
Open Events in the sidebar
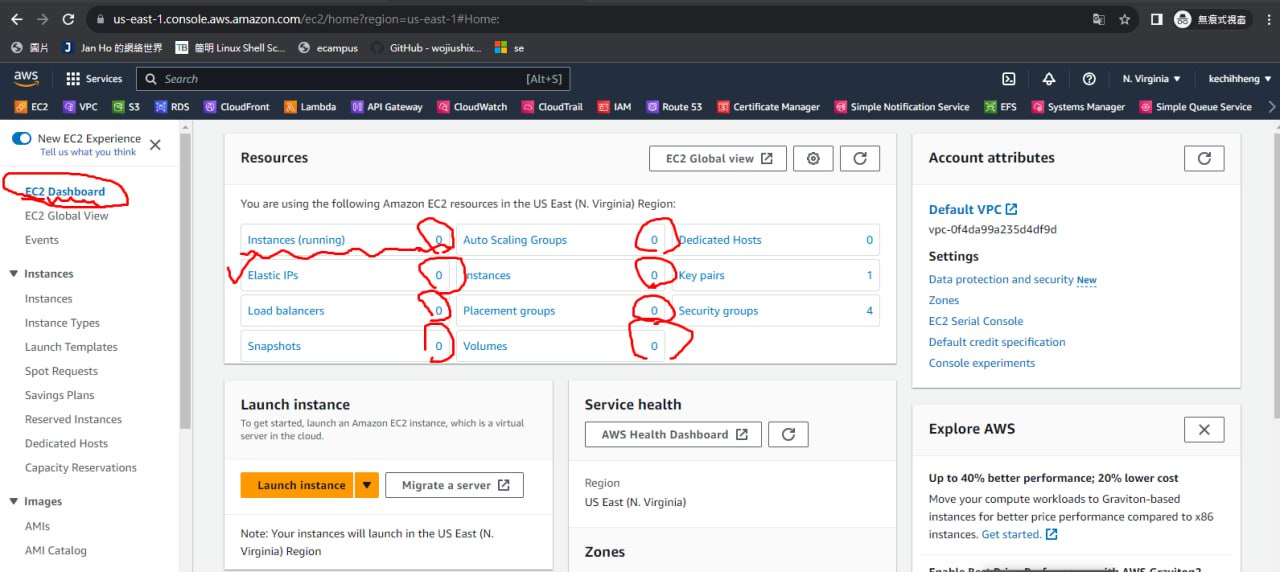tap(42, 240)
